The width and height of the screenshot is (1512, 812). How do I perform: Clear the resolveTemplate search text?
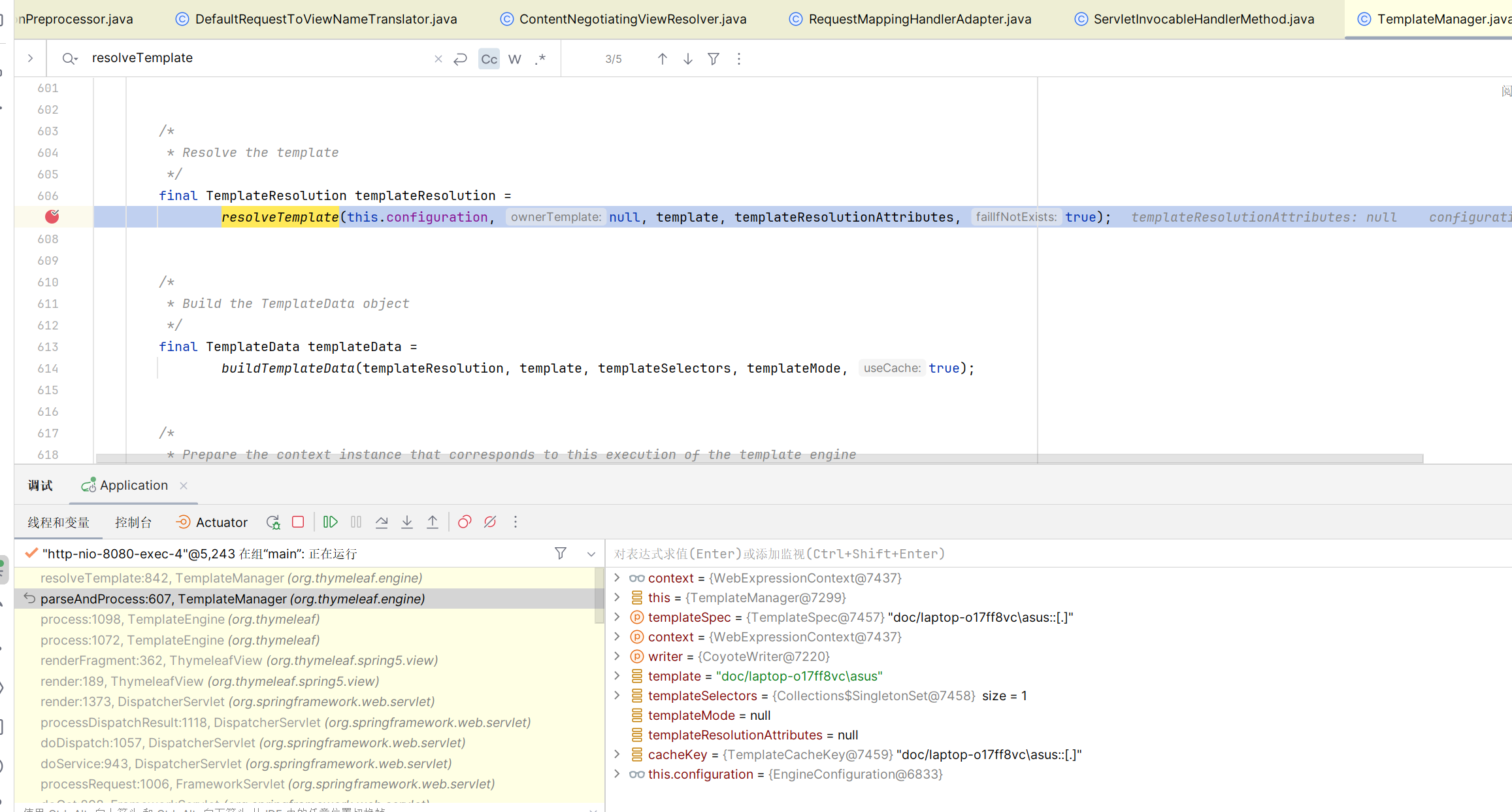tap(438, 59)
